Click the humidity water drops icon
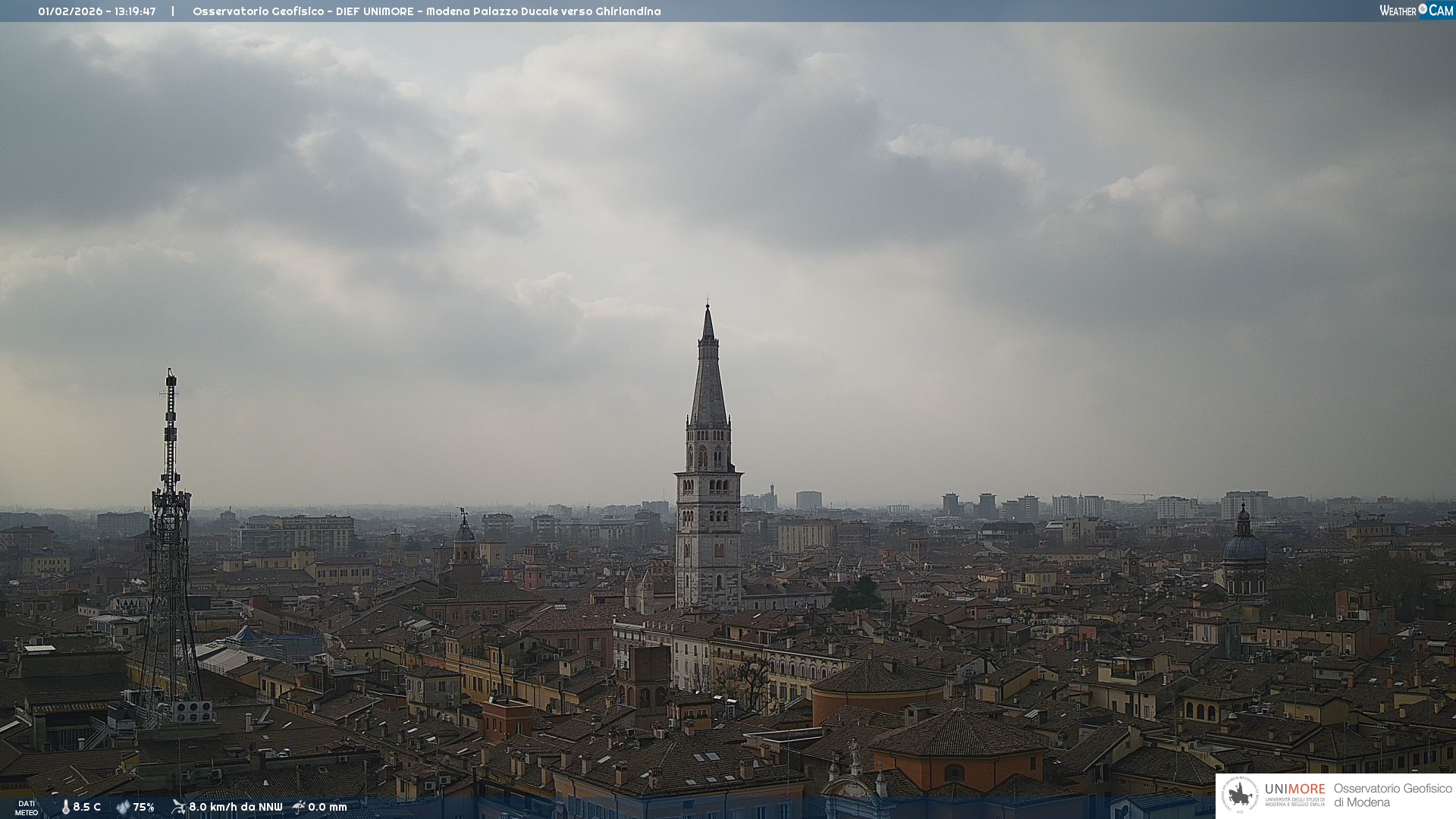The height and width of the screenshot is (819, 1456). click(123, 807)
